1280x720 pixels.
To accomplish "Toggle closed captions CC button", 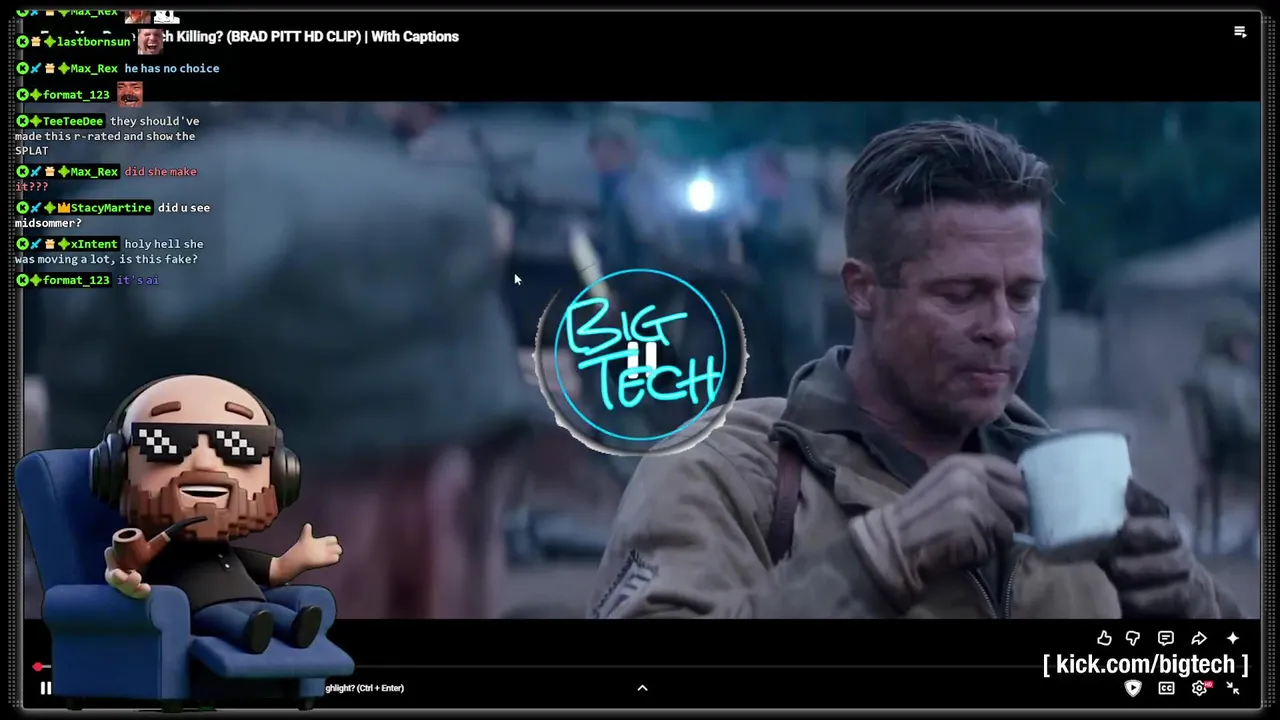I will [x=1166, y=688].
